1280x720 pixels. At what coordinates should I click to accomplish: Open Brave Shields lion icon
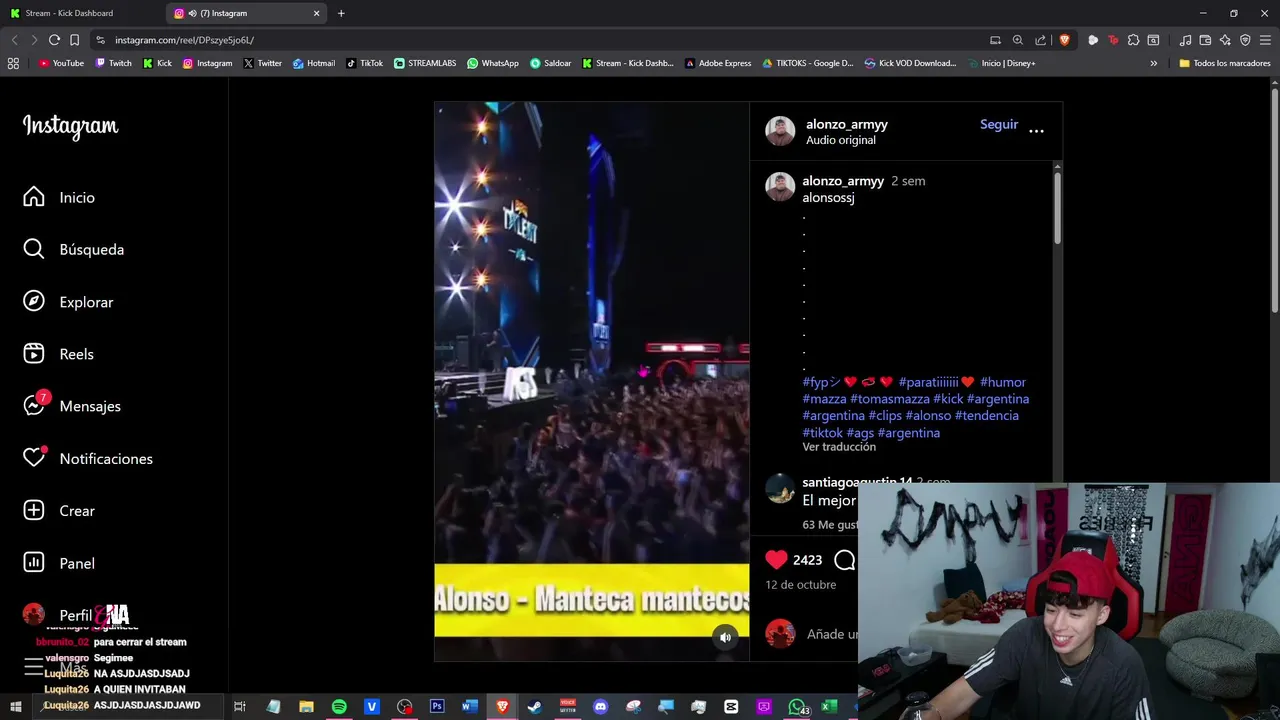(x=1064, y=40)
